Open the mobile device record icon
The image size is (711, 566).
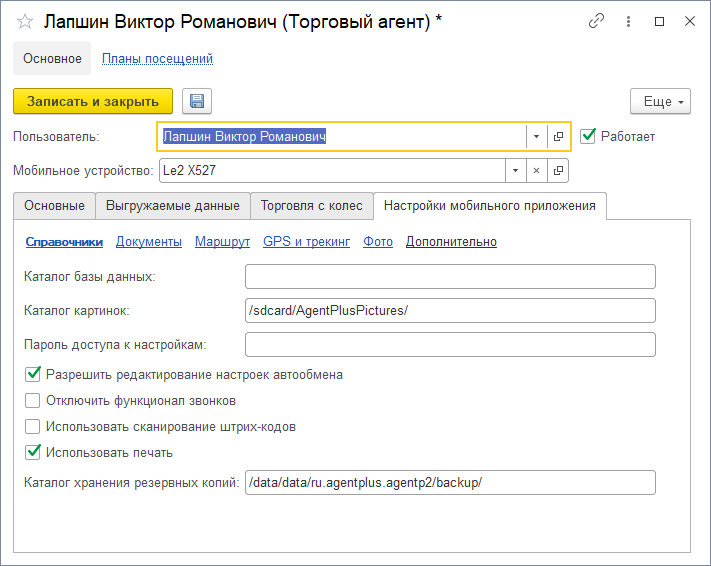tap(558, 171)
